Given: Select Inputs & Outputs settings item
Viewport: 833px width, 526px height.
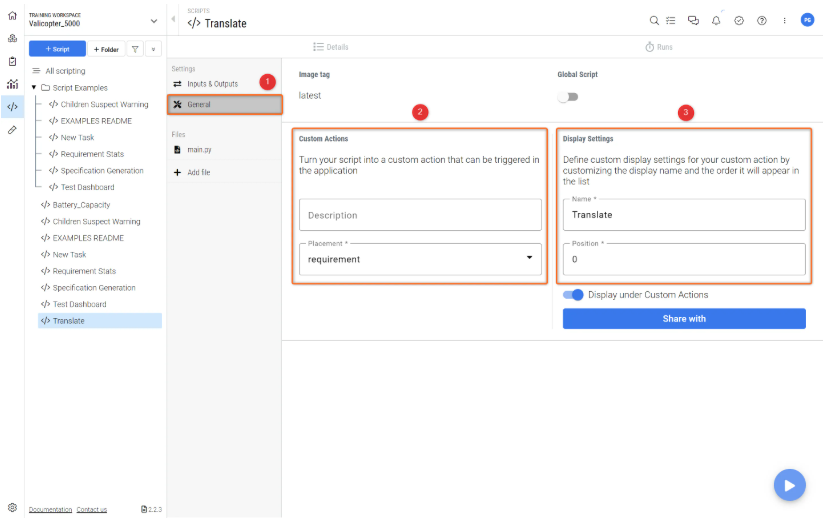Looking at the screenshot, I should click(212, 84).
